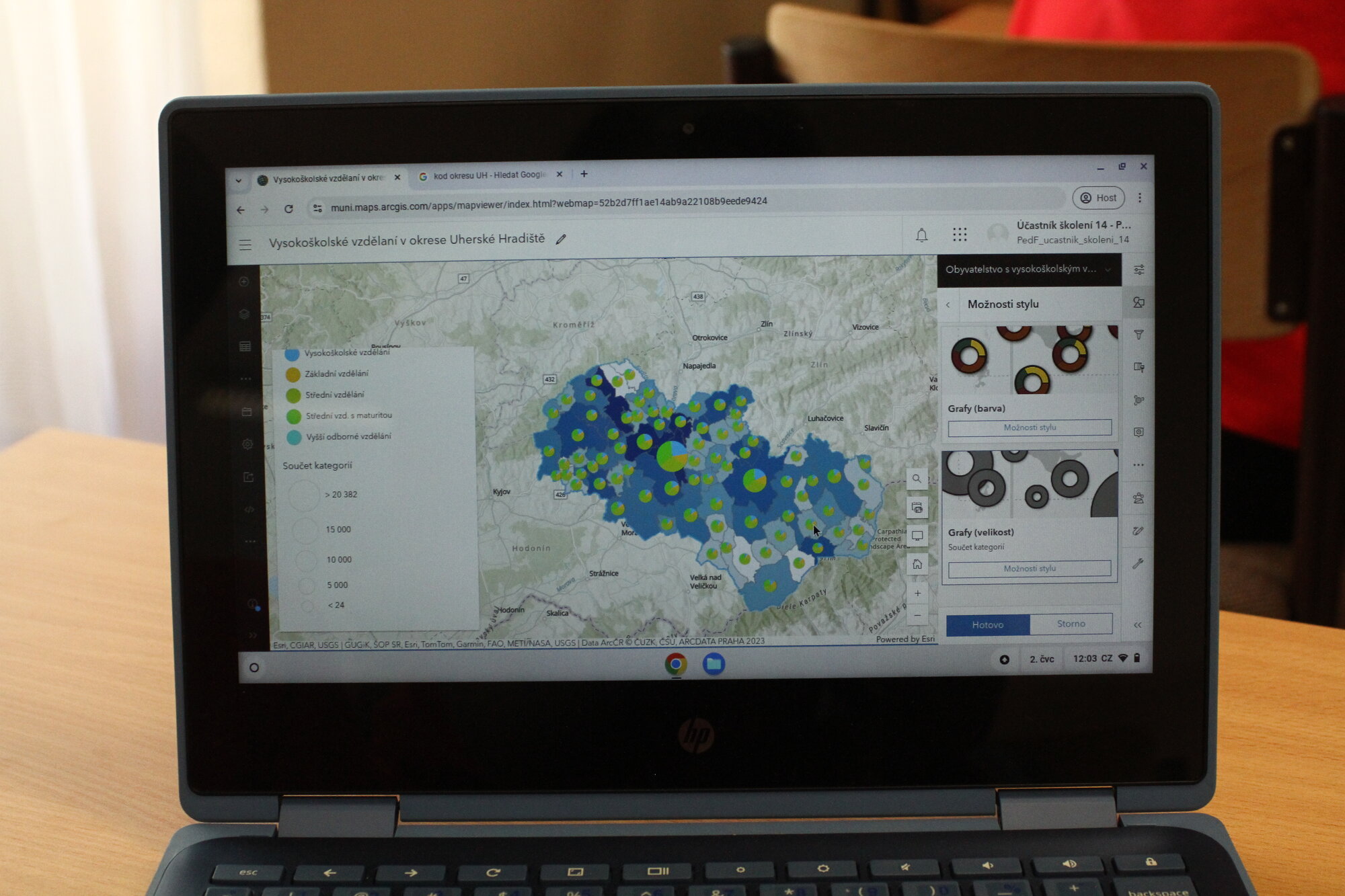The height and width of the screenshot is (896, 1345).
Task: Close the kod okresu UH tab
Action: pyautogui.click(x=559, y=174)
